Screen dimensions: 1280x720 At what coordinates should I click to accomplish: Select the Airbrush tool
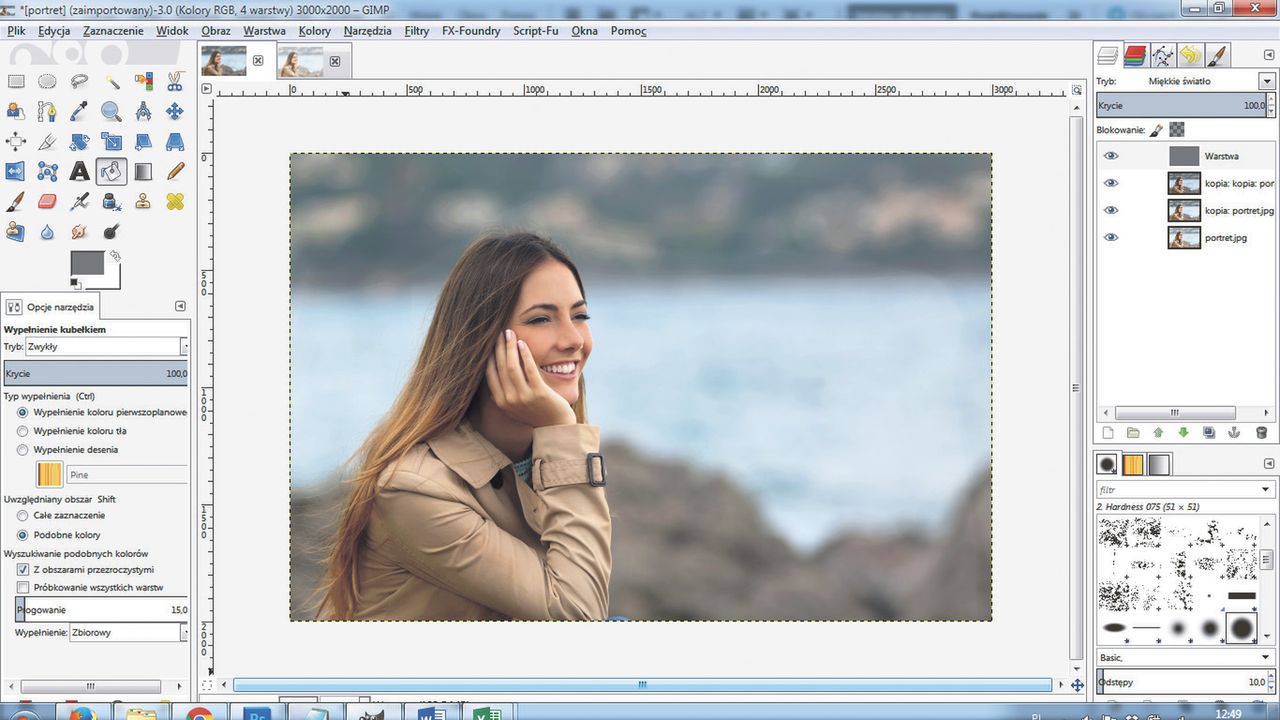[80, 202]
